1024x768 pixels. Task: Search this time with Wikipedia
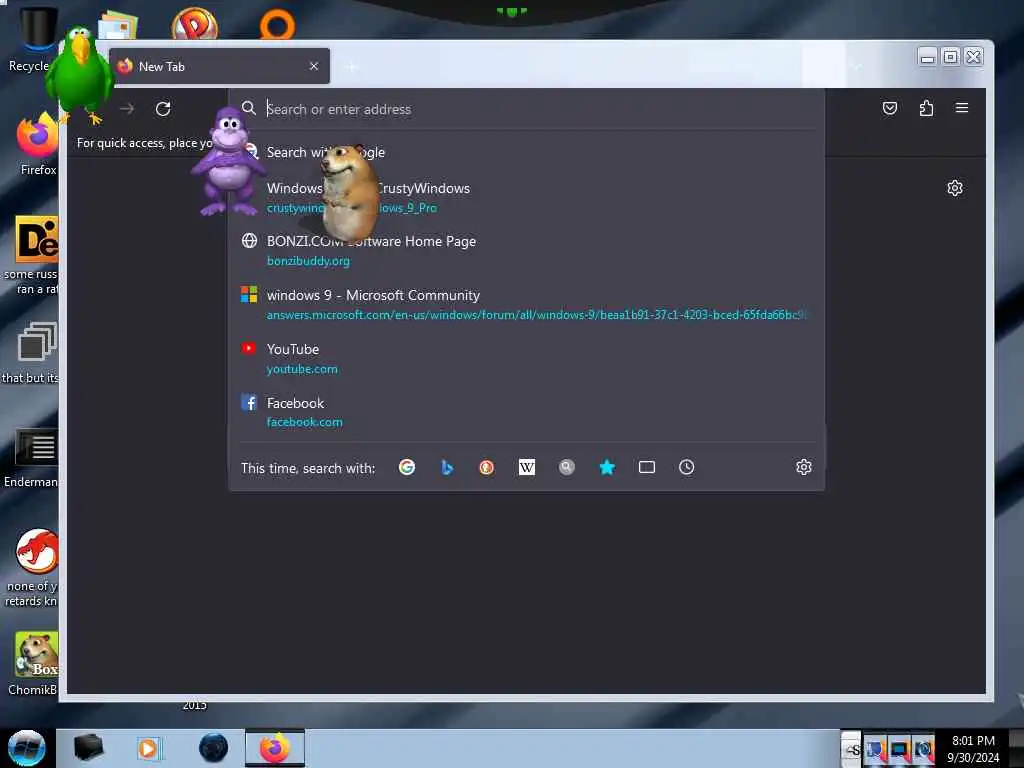tap(526, 467)
